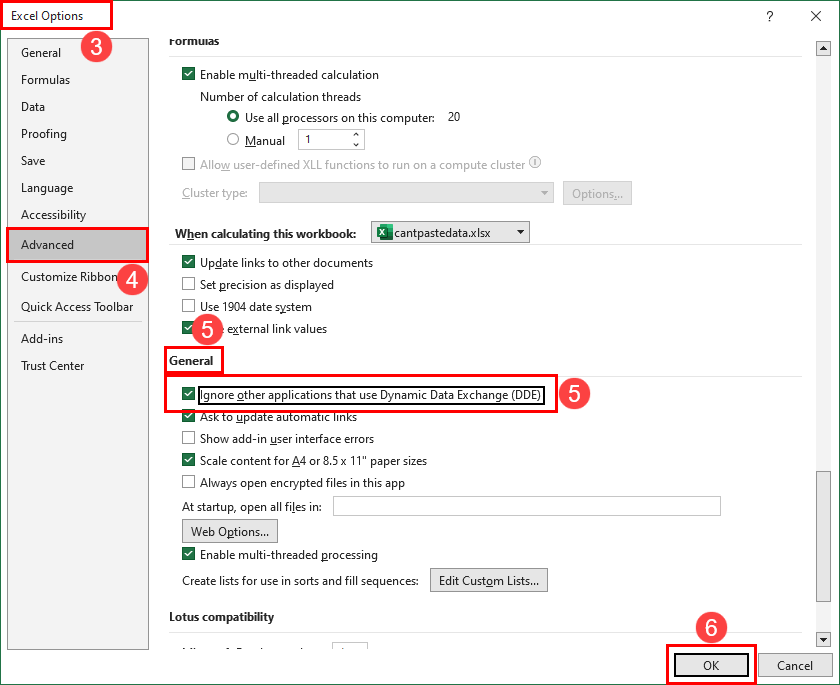Select the Manual threads radio button
840x685 pixels.
tap(232, 140)
